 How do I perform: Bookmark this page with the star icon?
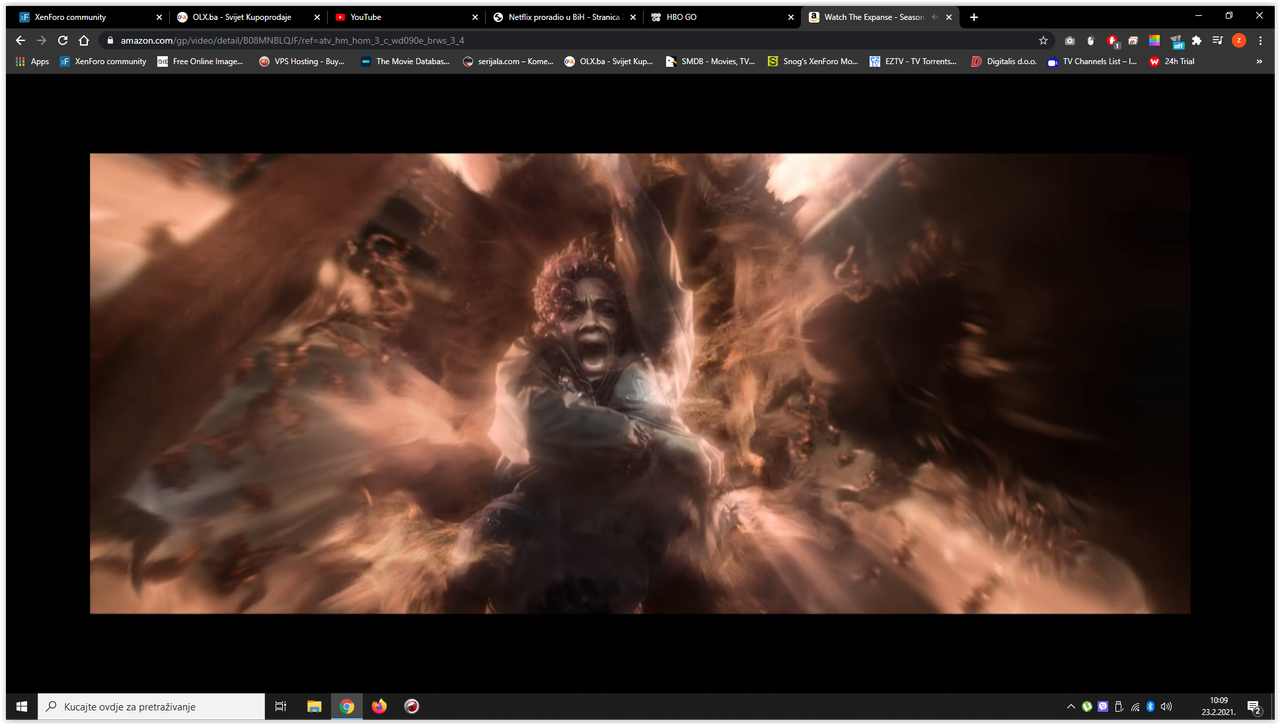pos(1043,41)
